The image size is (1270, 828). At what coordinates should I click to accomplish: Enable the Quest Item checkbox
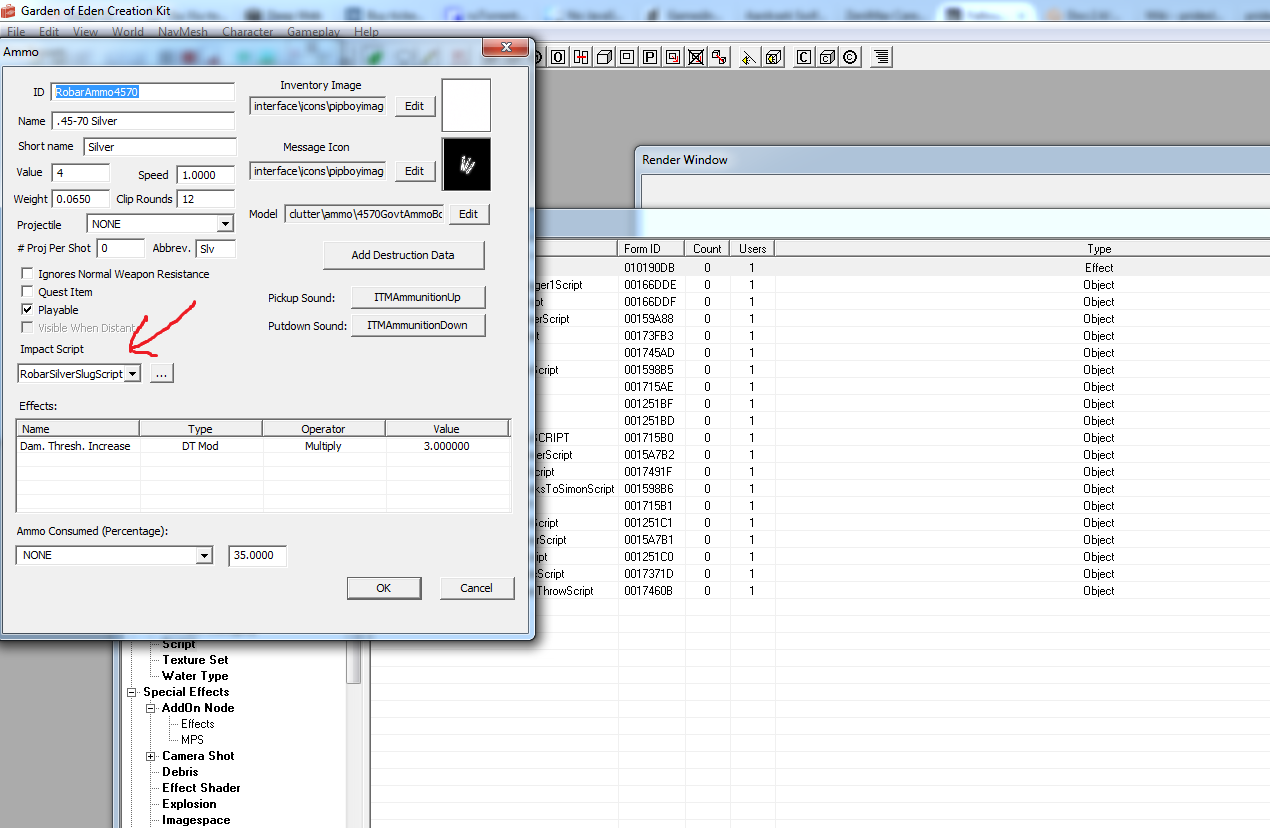click(x=26, y=292)
